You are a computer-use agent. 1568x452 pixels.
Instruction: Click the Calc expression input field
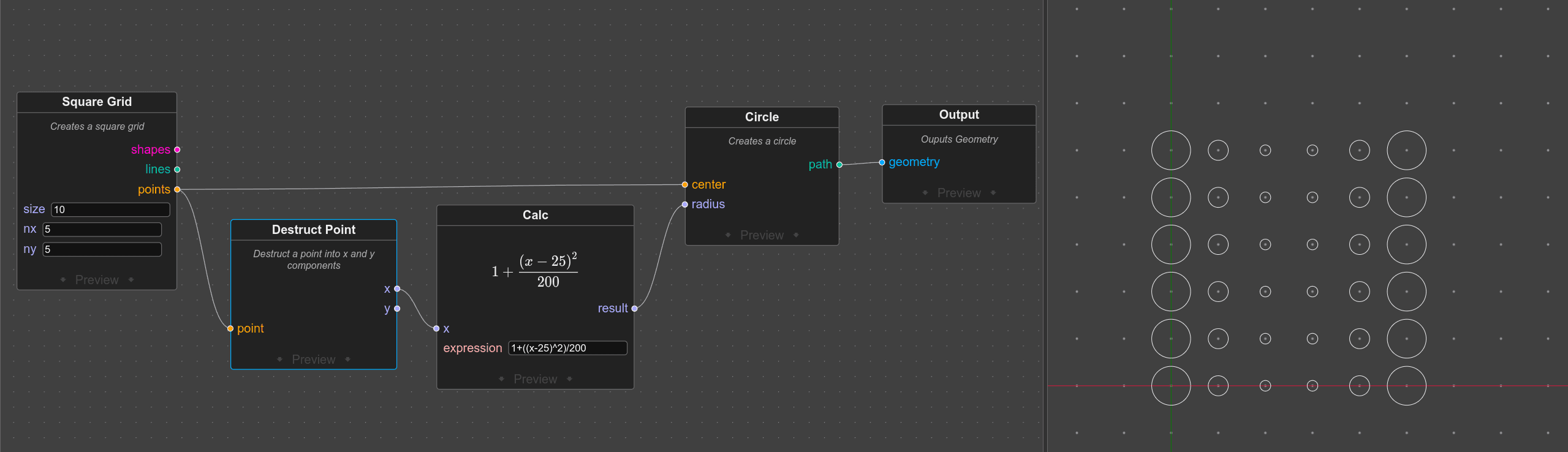click(x=567, y=348)
